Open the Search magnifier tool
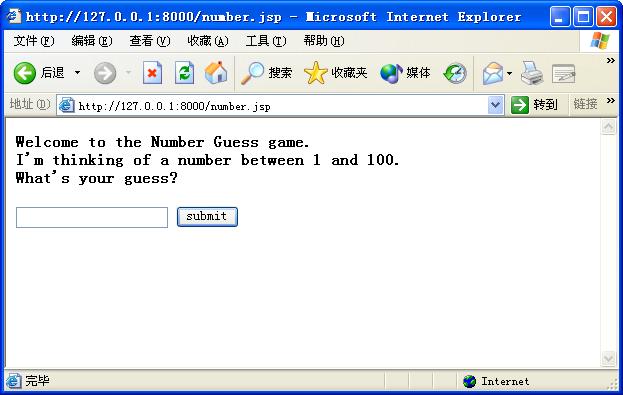Viewport: 623px width, 395px height. tap(252, 73)
